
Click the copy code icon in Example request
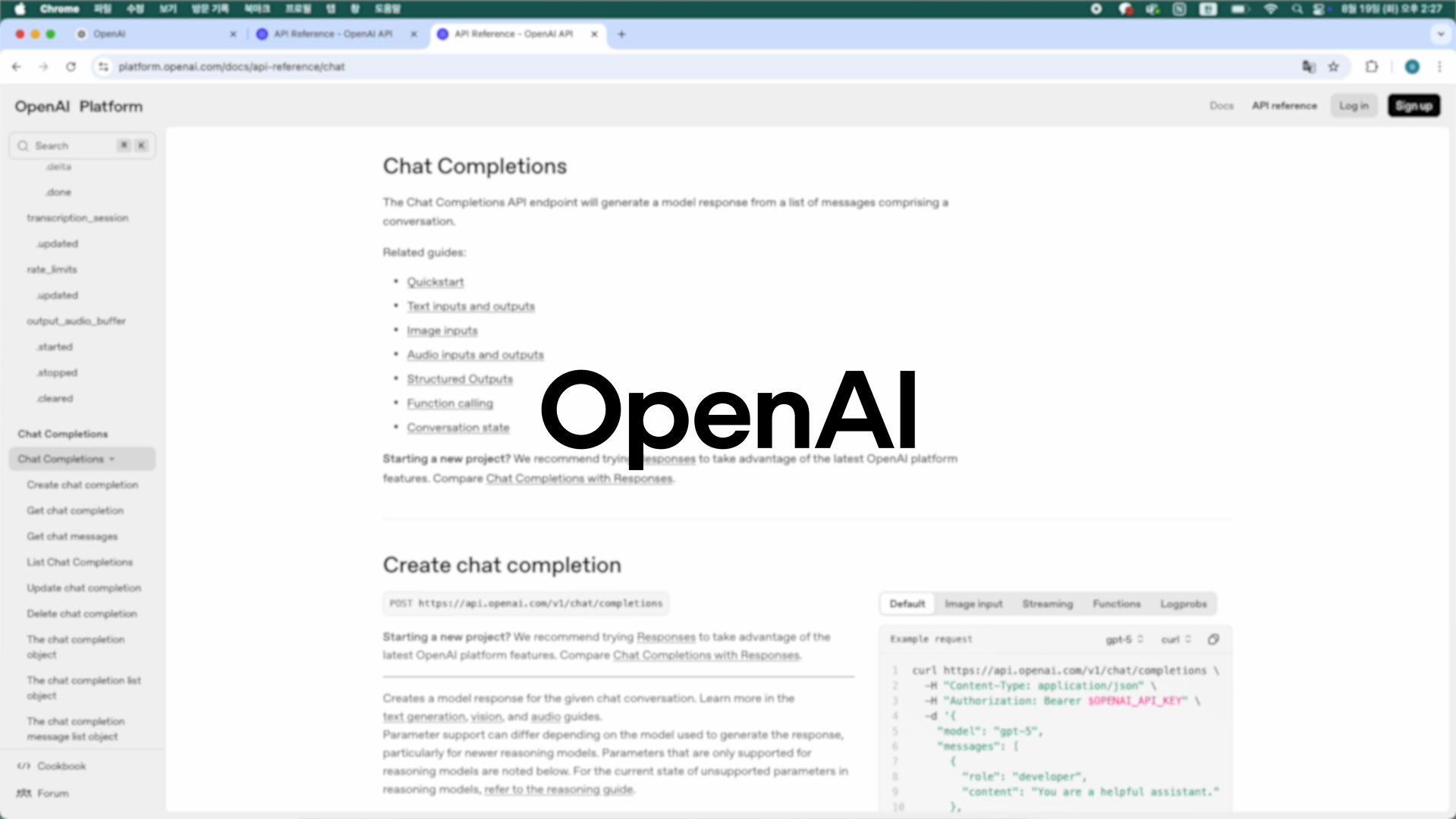(x=1214, y=639)
